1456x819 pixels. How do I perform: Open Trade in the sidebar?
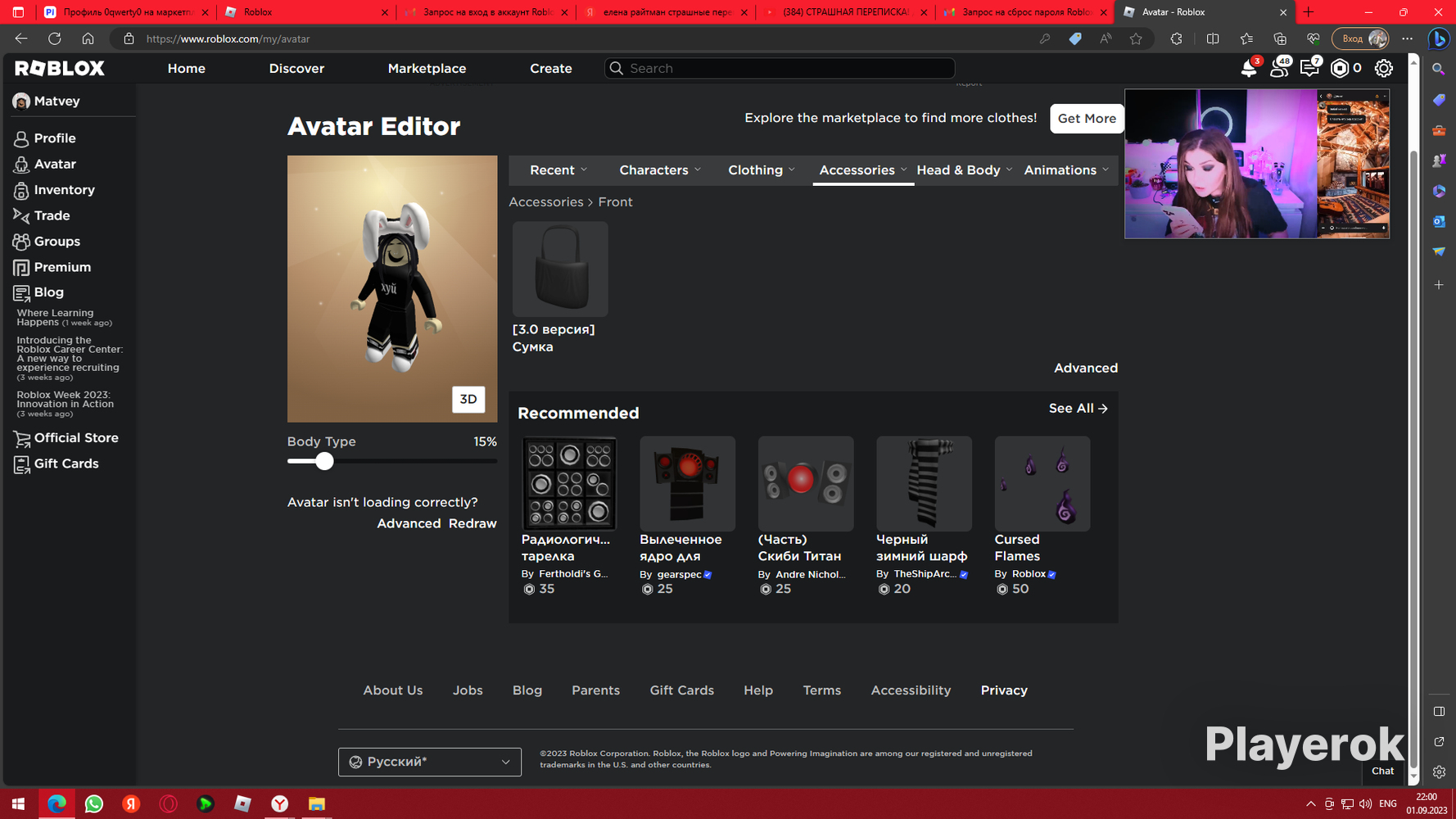(x=52, y=215)
